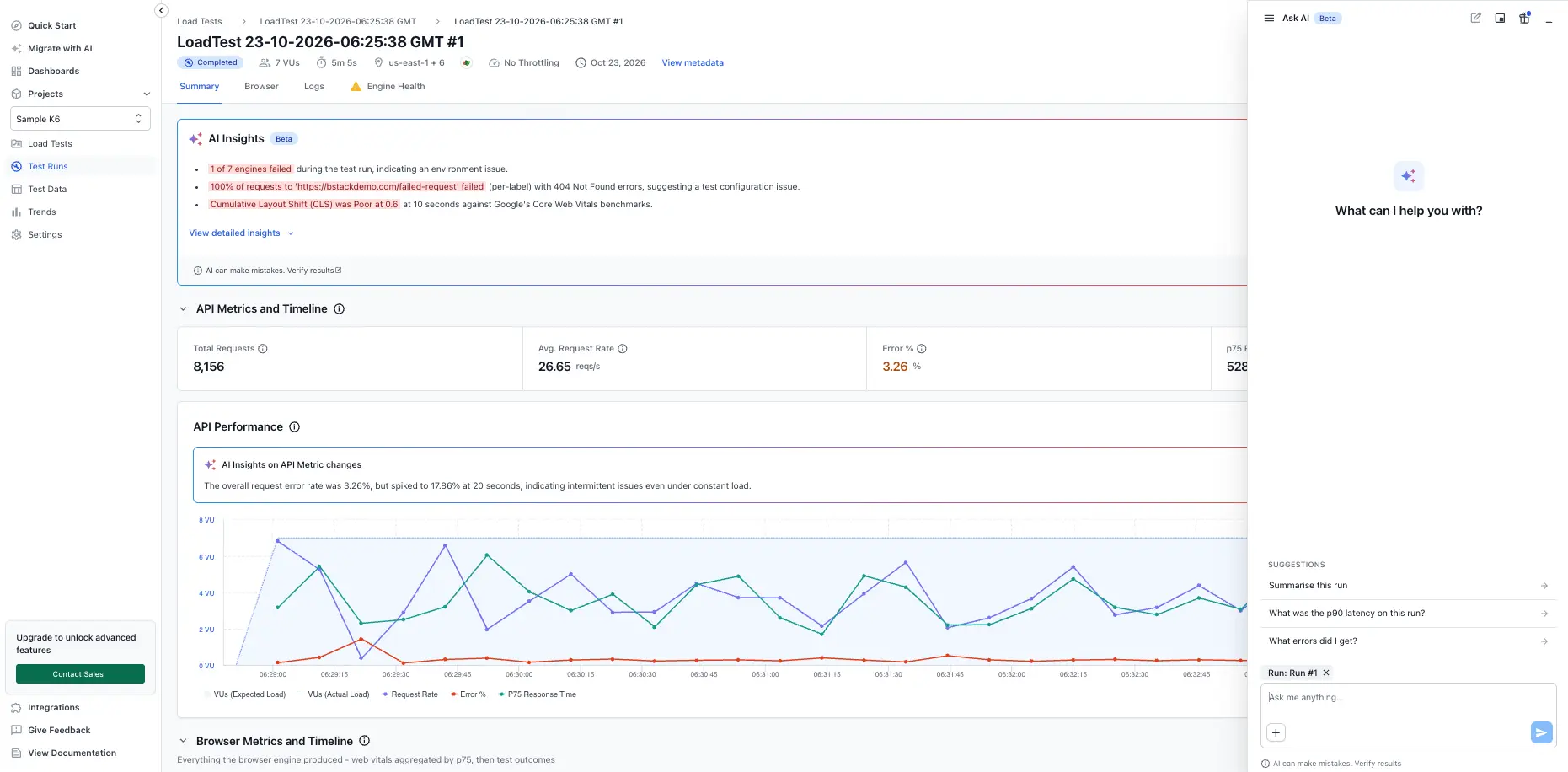This screenshot has height=772, width=1568.
Task: Show info for API Metrics and Timeline
Action: 340,309
